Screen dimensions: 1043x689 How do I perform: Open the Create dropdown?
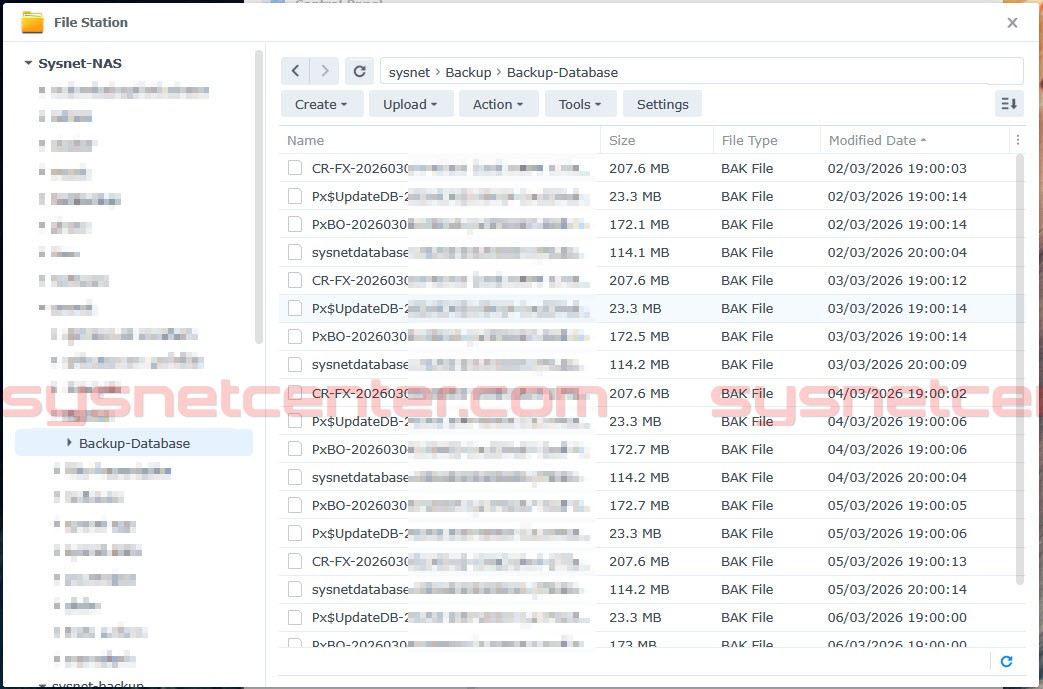pos(321,103)
